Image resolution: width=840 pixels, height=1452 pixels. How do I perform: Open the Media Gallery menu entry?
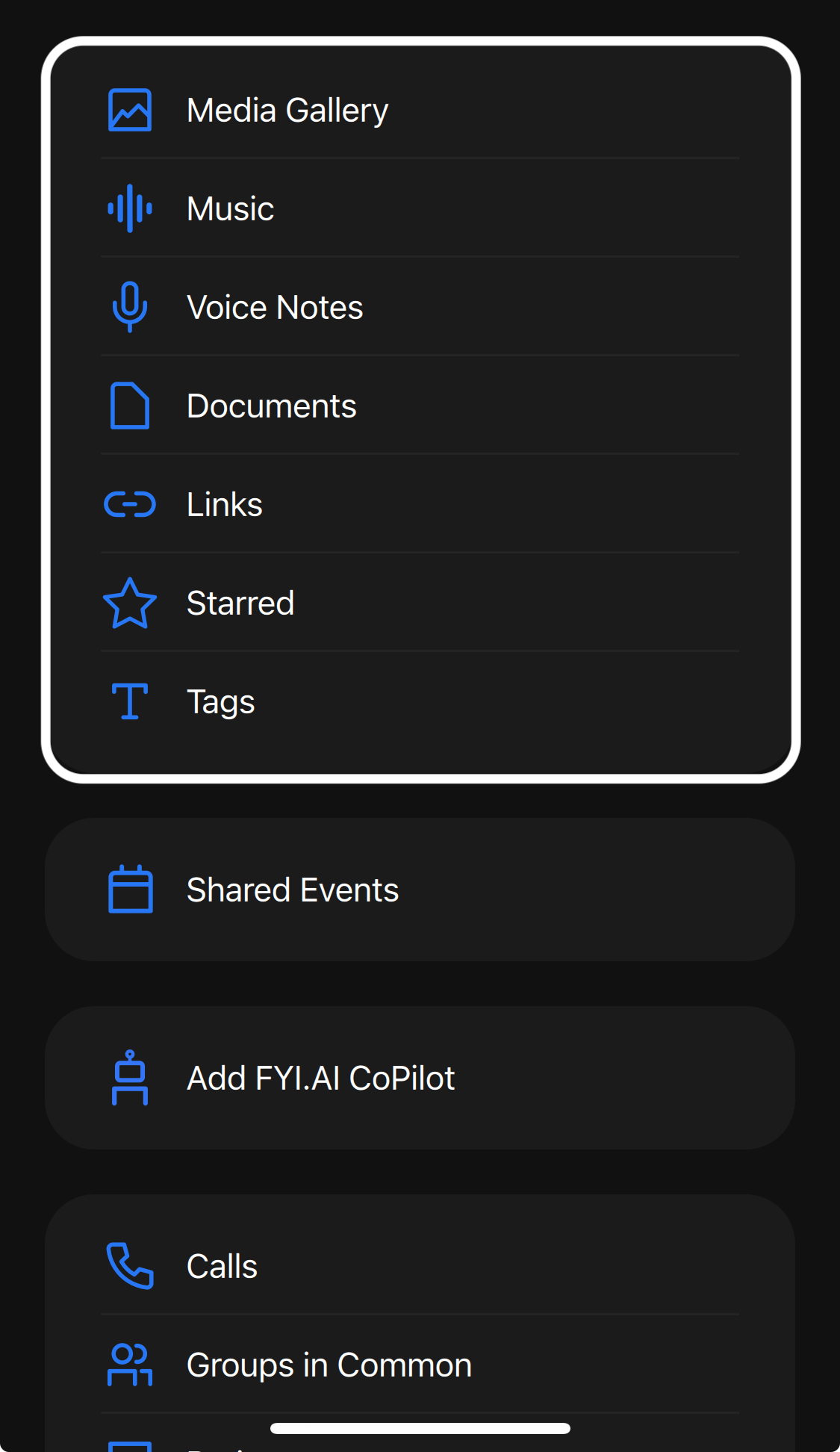coord(420,110)
